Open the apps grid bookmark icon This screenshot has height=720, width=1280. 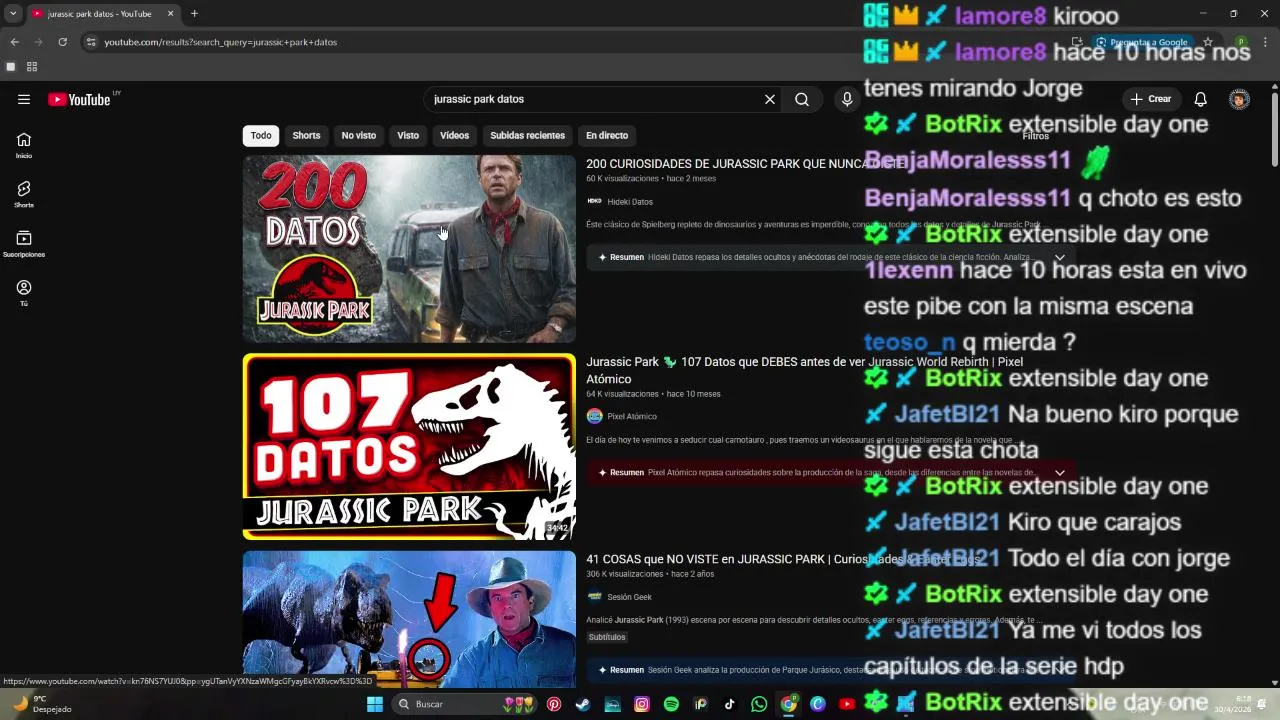(32, 67)
